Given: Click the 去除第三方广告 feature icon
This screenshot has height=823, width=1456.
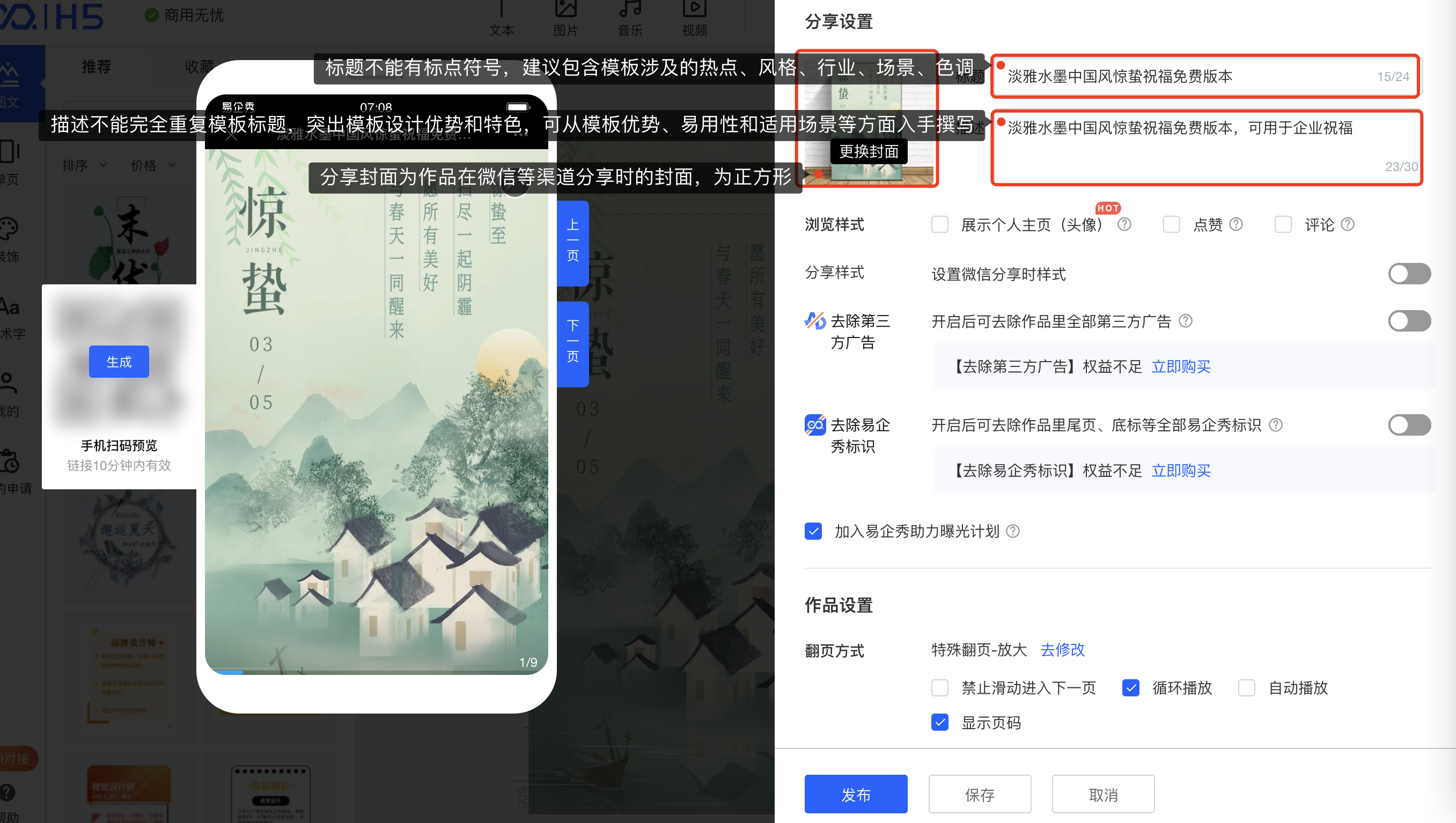Looking at the screenshot, I should pyautogui.click(x=815, y=320).
